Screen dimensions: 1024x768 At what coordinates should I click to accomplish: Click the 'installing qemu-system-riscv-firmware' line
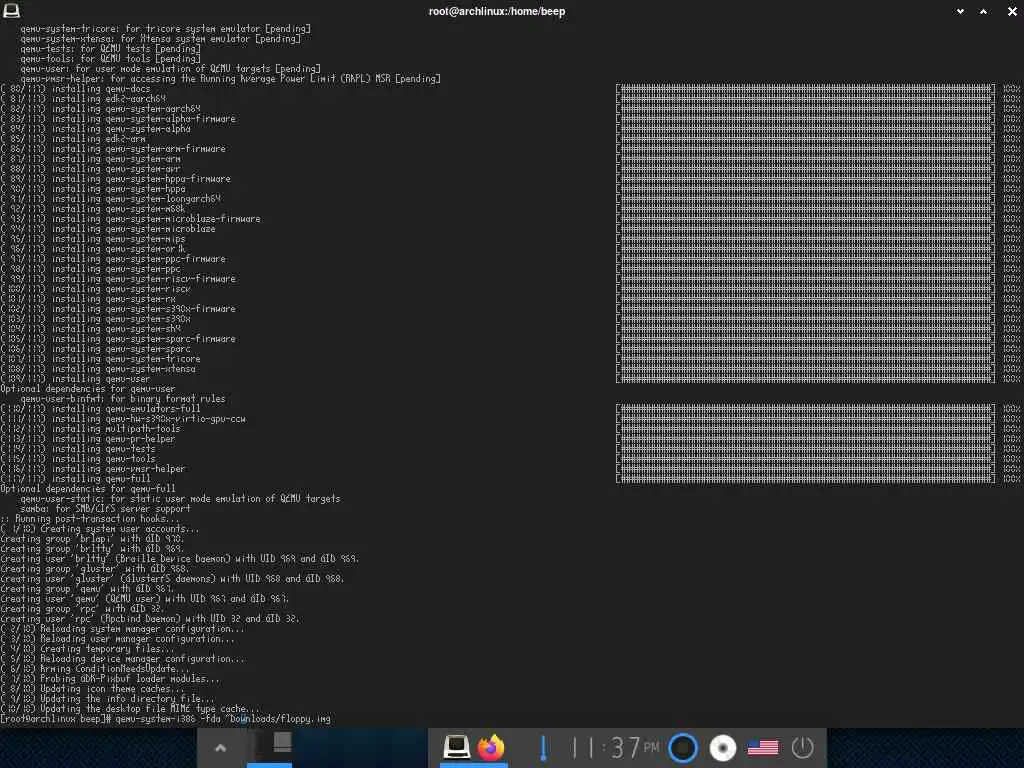pyautogui.click(x=118, y=279)
